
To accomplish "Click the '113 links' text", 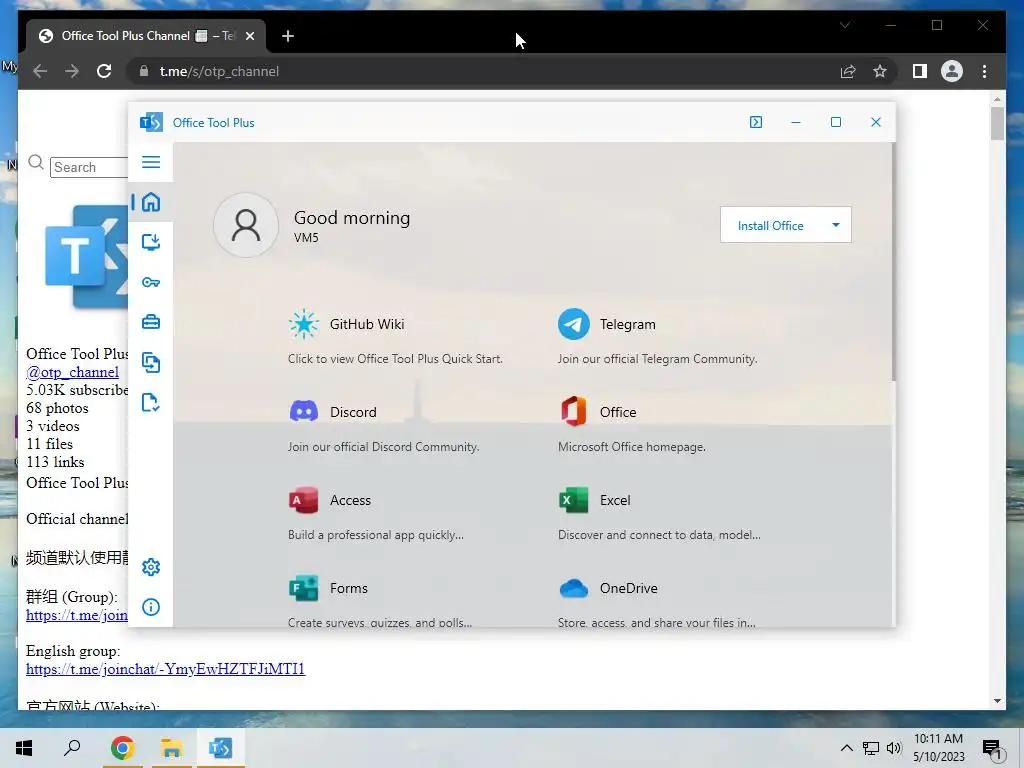I will (x=56, y=462).
